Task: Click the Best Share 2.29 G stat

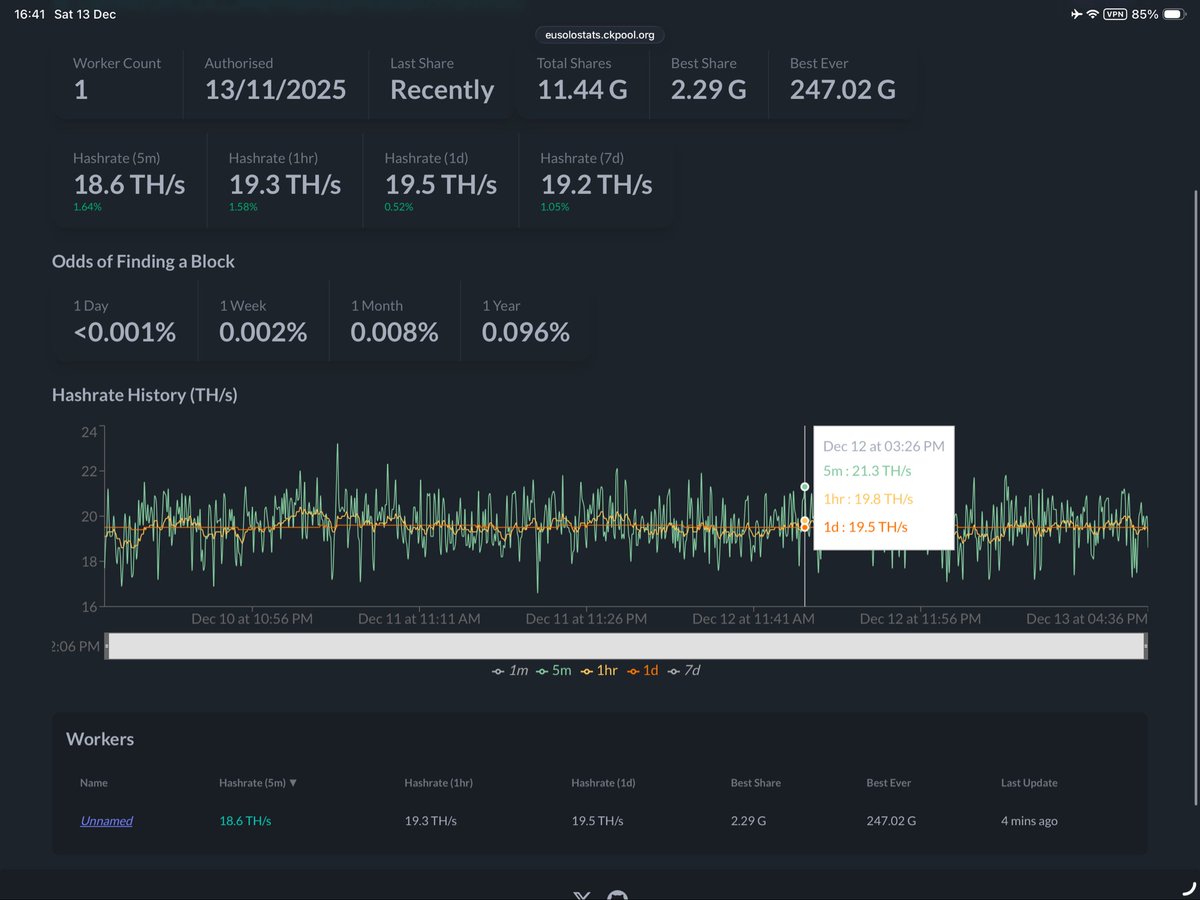Action: (708, 80)
